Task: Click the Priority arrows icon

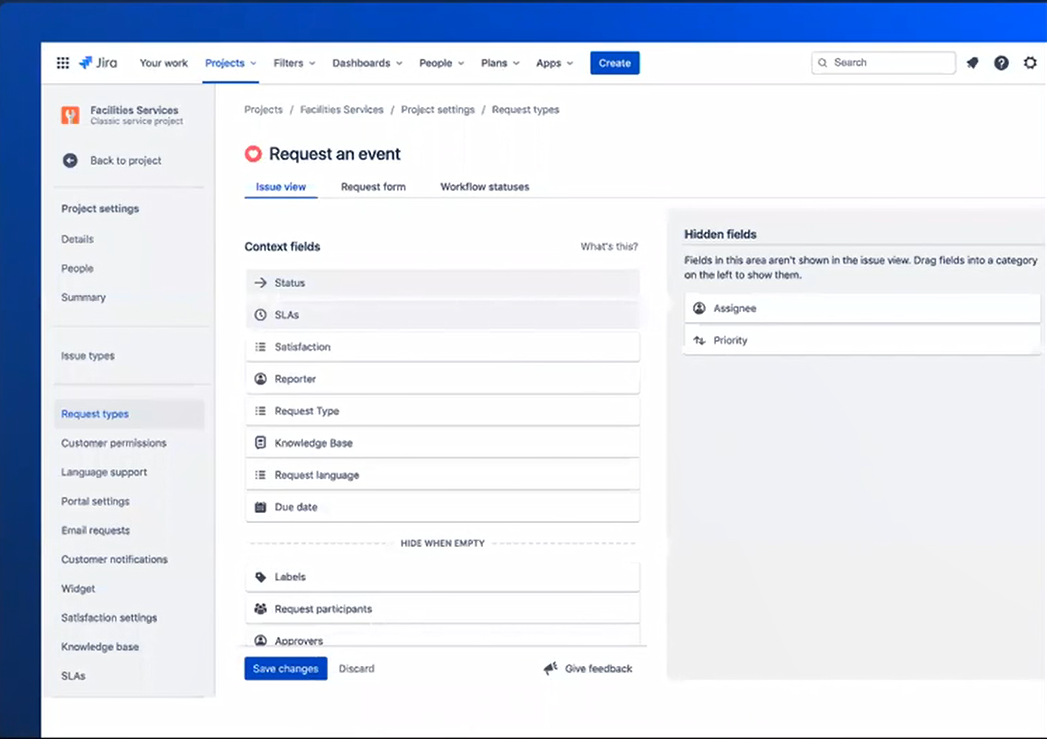Action: (x=699, y=340)
